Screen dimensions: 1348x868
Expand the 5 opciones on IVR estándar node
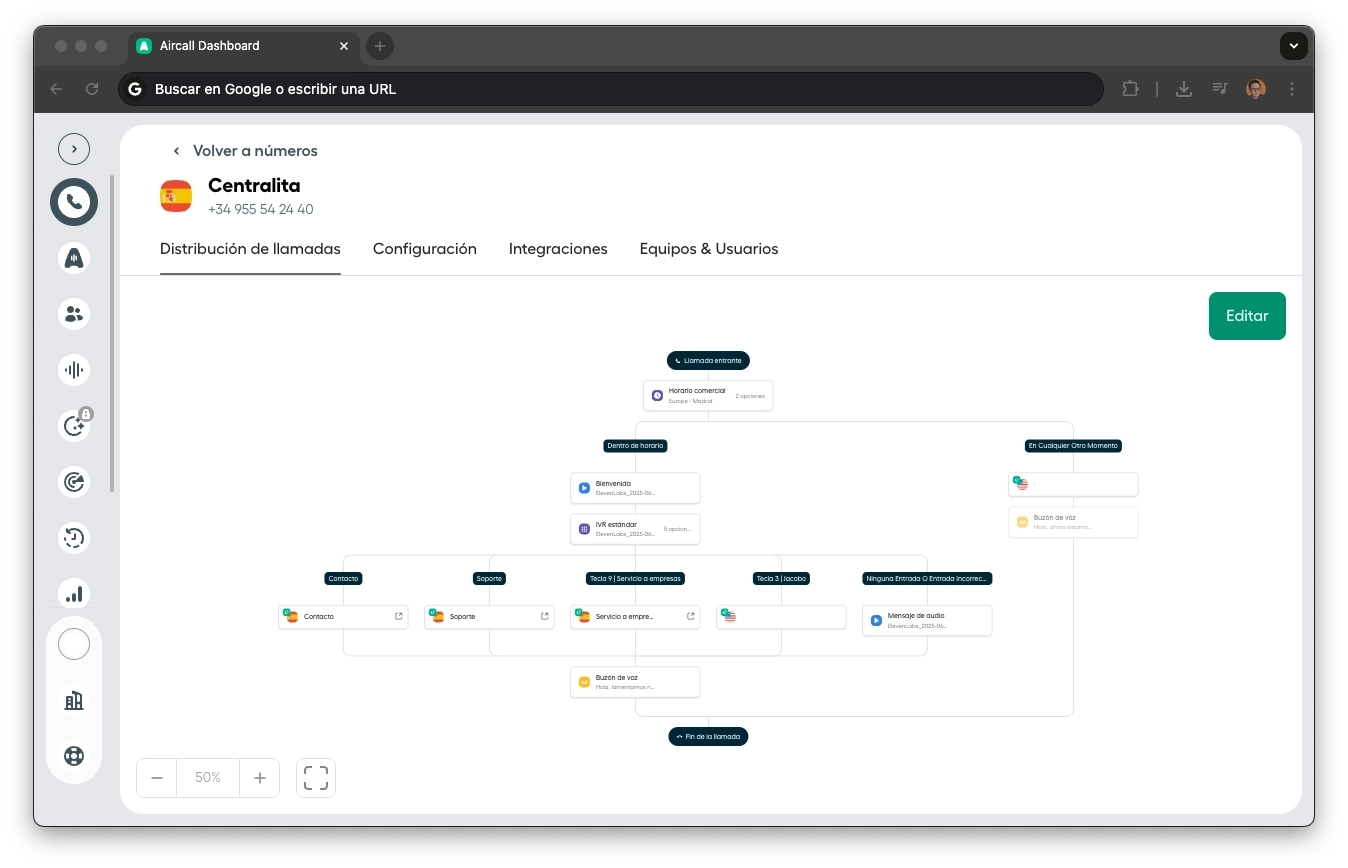point(676,528)
